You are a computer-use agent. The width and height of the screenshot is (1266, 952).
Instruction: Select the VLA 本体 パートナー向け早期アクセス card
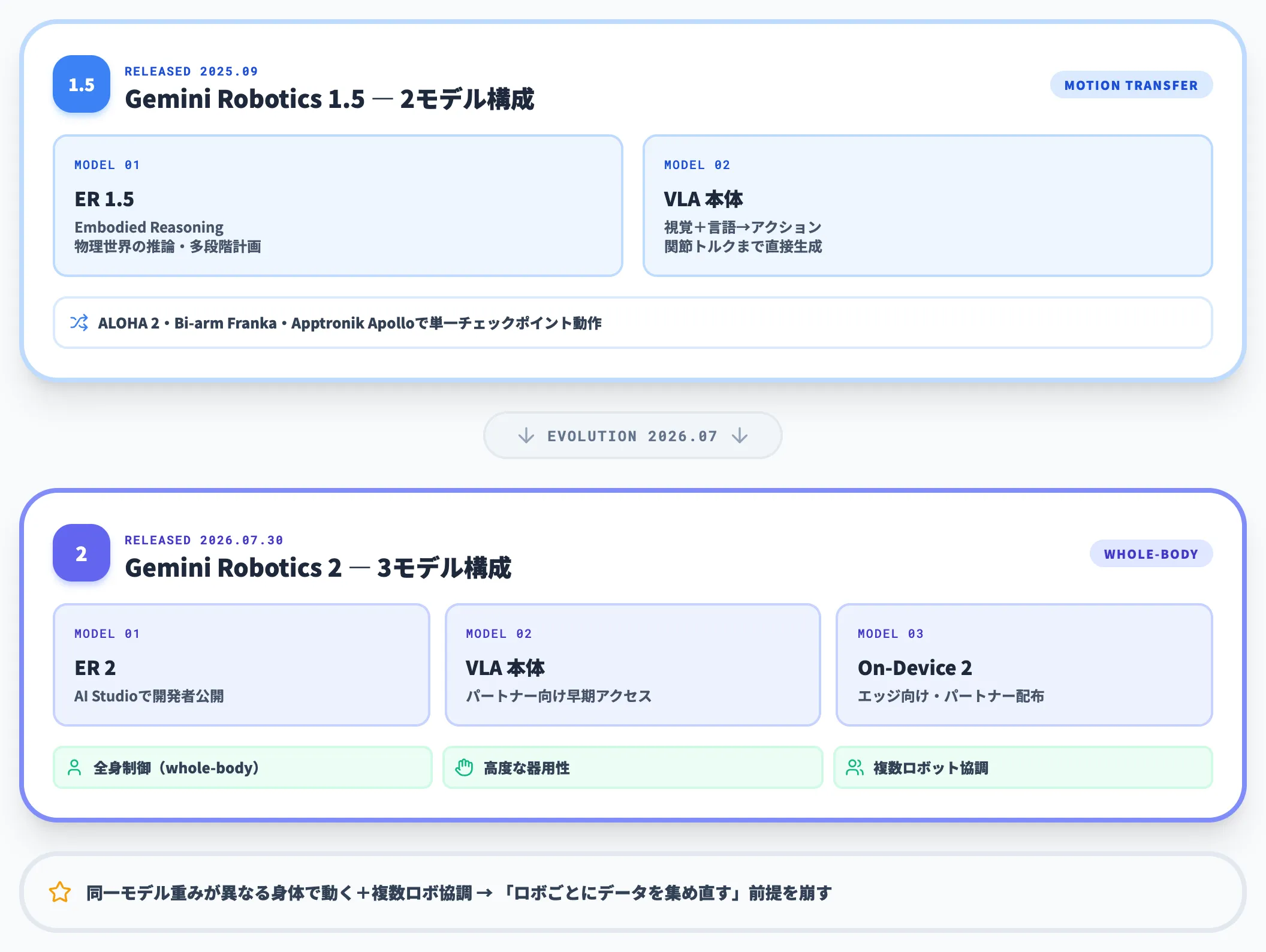coord(633,665)
